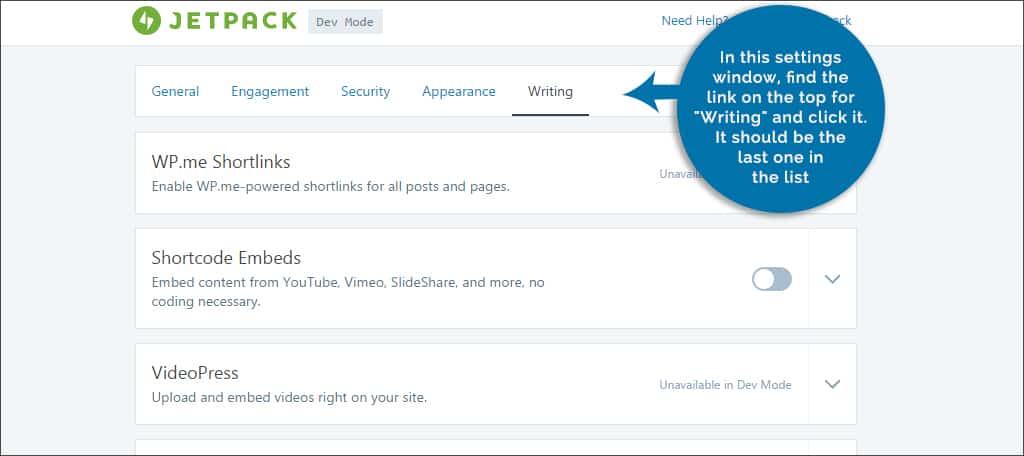Select the Writing tab
Screen dimensions: 1024x456
pos(551,91)
